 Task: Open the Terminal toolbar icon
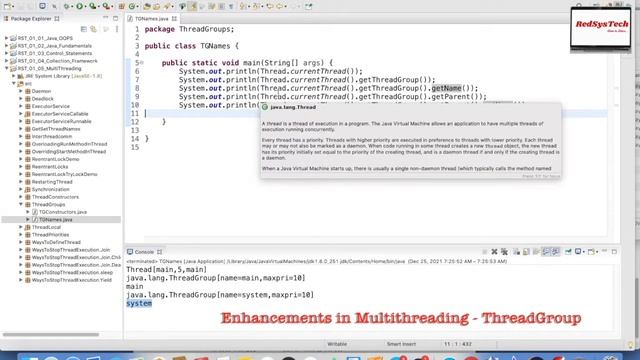click(x=42, y=6)
